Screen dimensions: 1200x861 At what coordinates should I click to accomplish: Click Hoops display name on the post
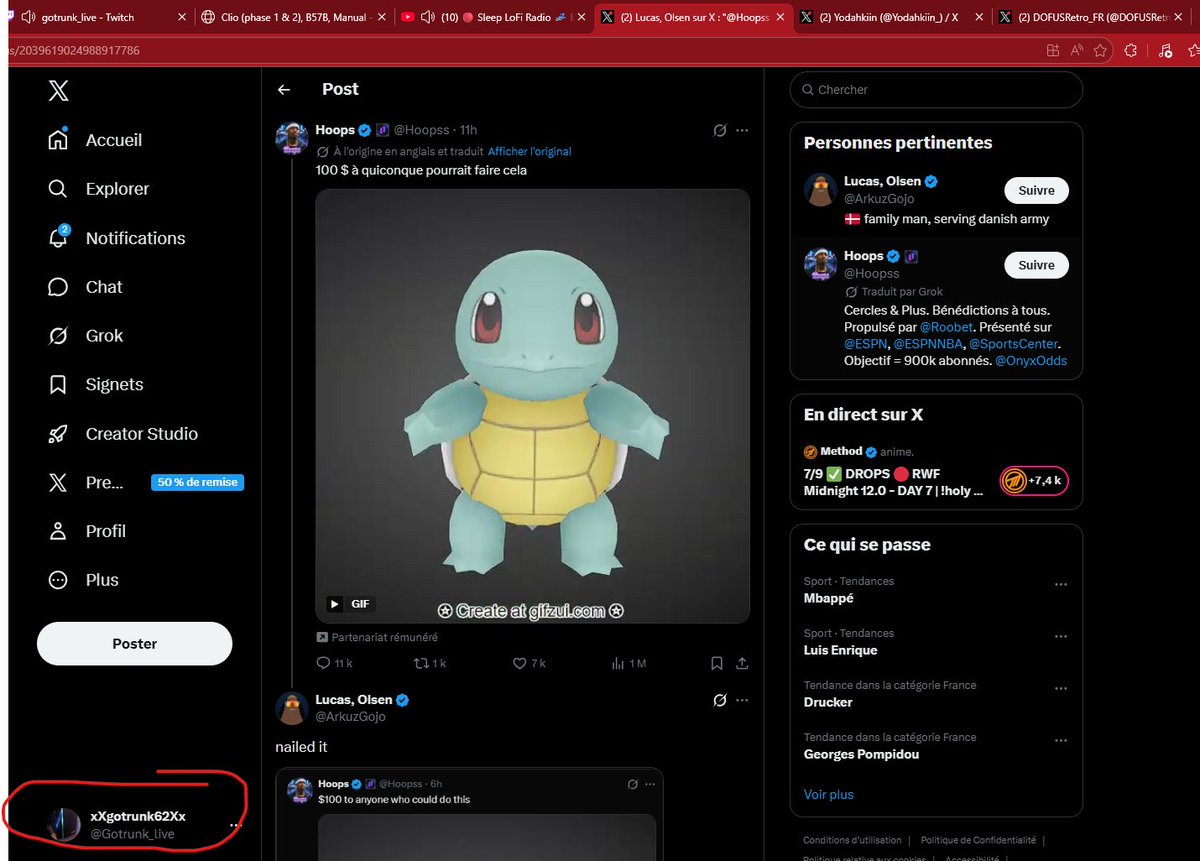tap(335, 130)
